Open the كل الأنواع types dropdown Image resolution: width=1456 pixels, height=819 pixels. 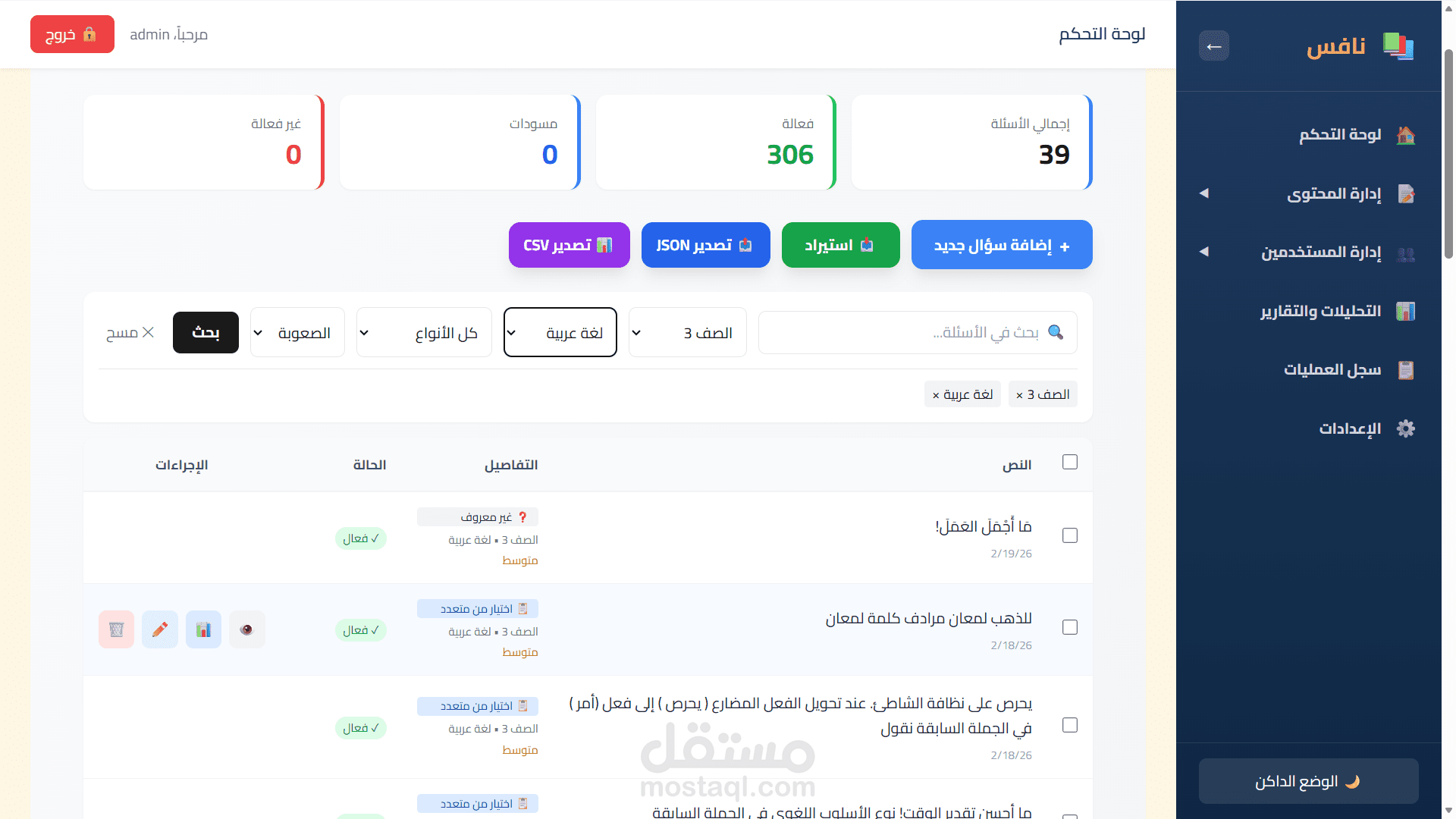tap(424, 332)
